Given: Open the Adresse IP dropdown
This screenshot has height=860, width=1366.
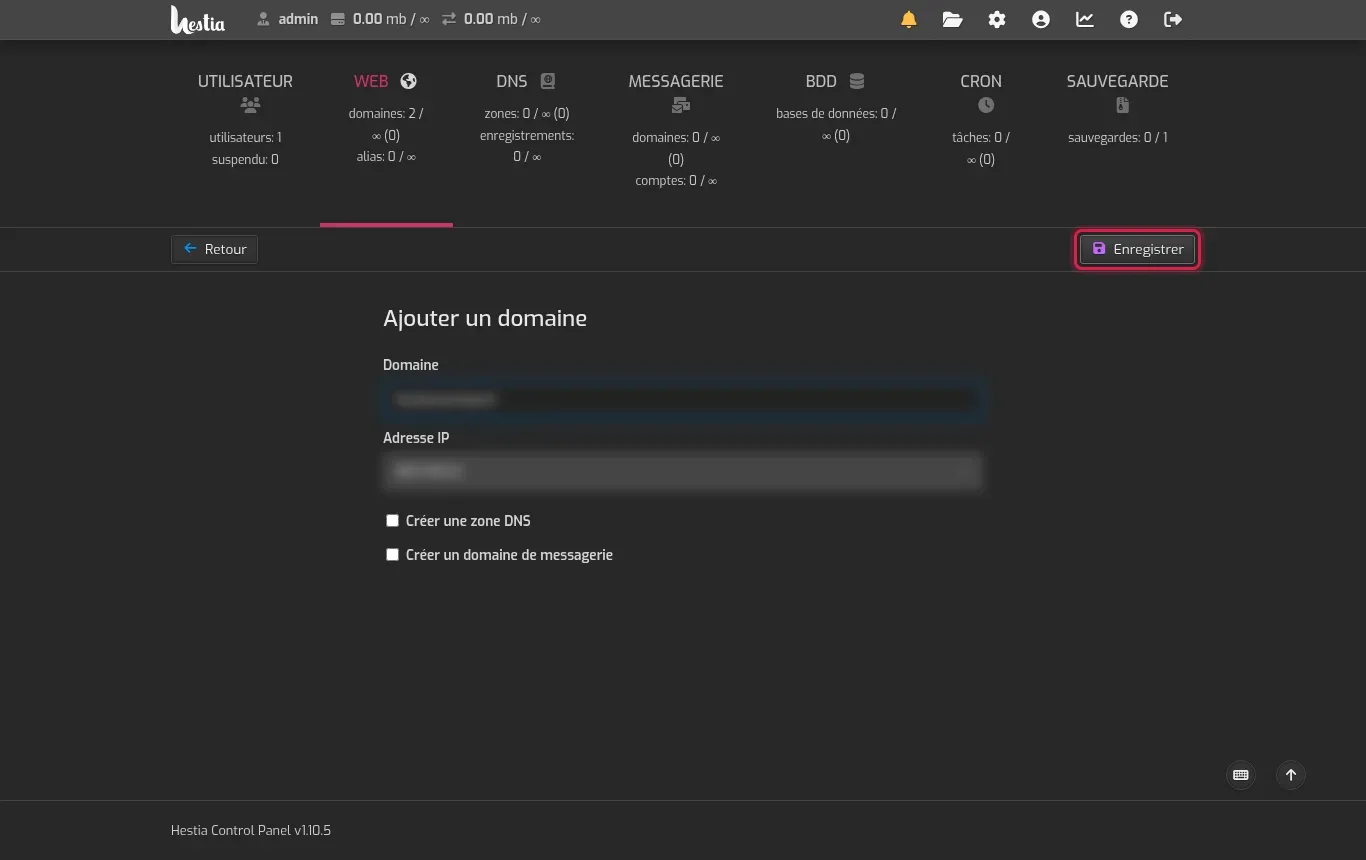Looking at the screenshot, I should point(682,471).
